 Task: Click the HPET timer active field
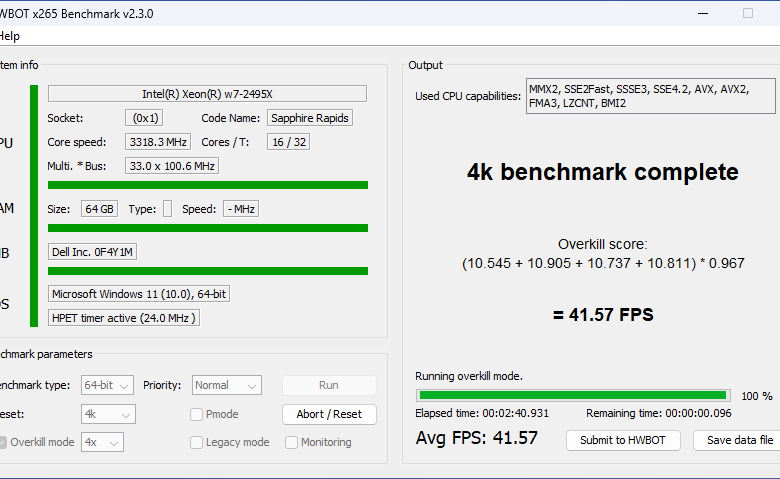click(x=124, y=318)
